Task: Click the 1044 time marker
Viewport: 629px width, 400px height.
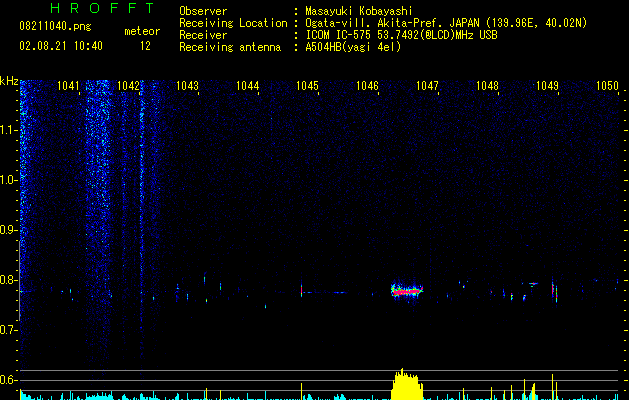Action: tap(248, 86)
